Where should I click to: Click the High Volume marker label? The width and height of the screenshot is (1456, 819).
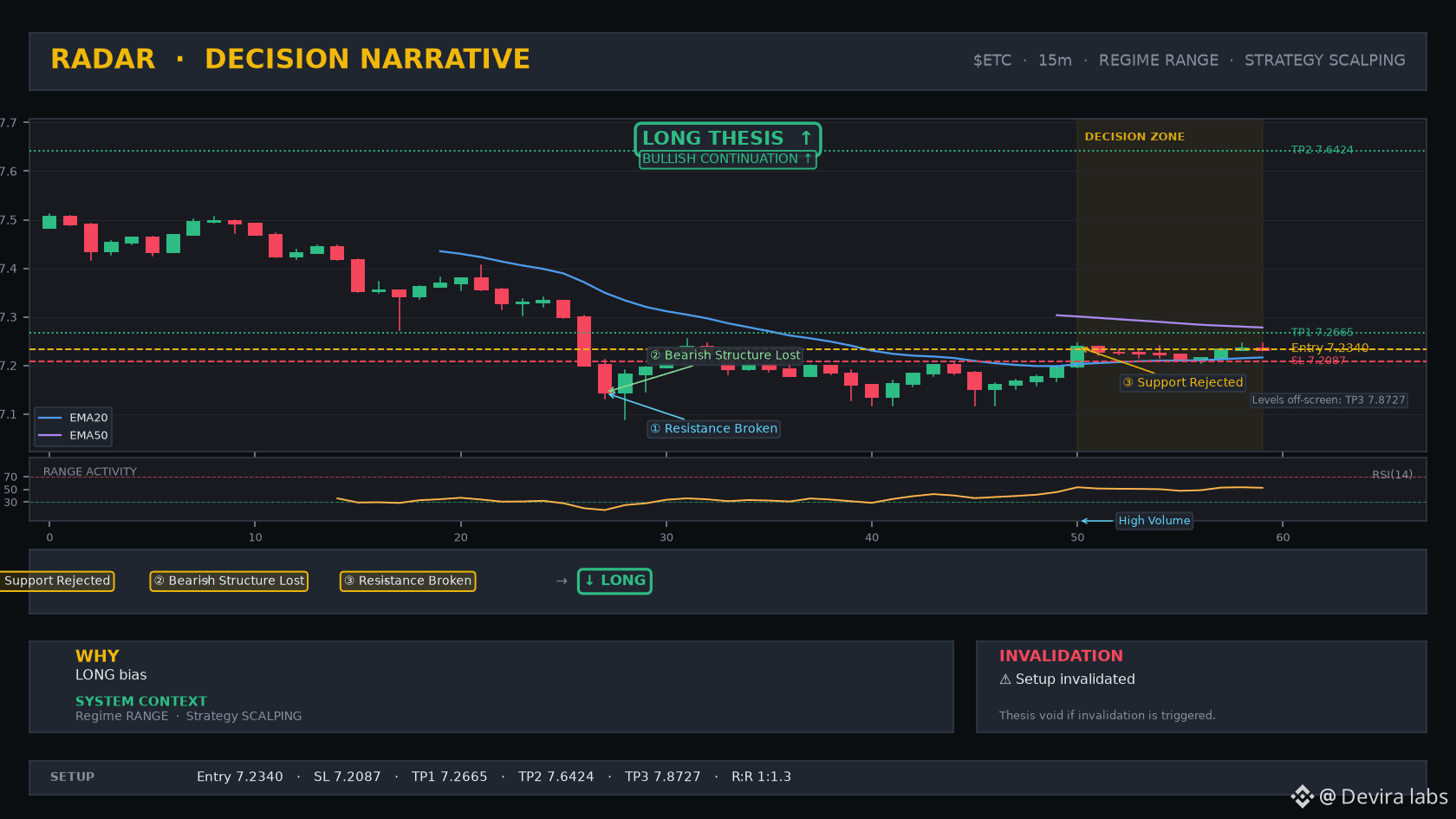pyautogui.click(x=1154, y=521)
